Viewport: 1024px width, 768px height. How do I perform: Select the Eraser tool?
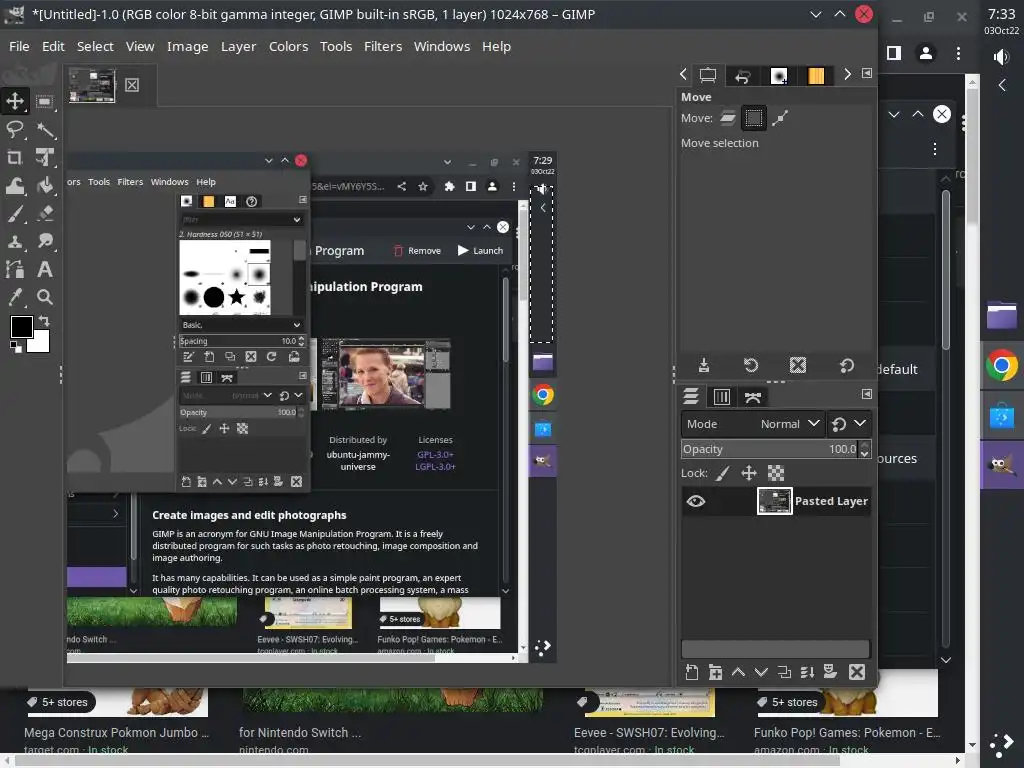click(x=44, y=214)
